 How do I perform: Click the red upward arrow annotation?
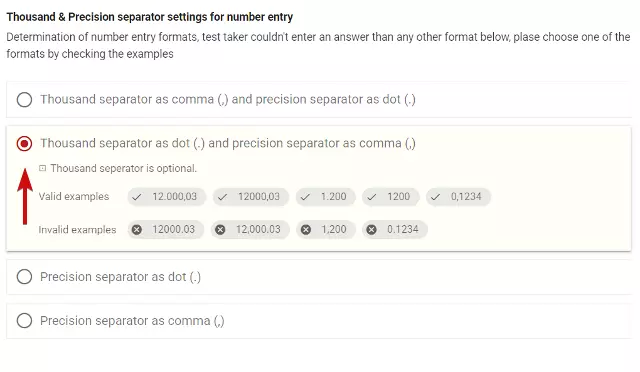coord(25,196)
